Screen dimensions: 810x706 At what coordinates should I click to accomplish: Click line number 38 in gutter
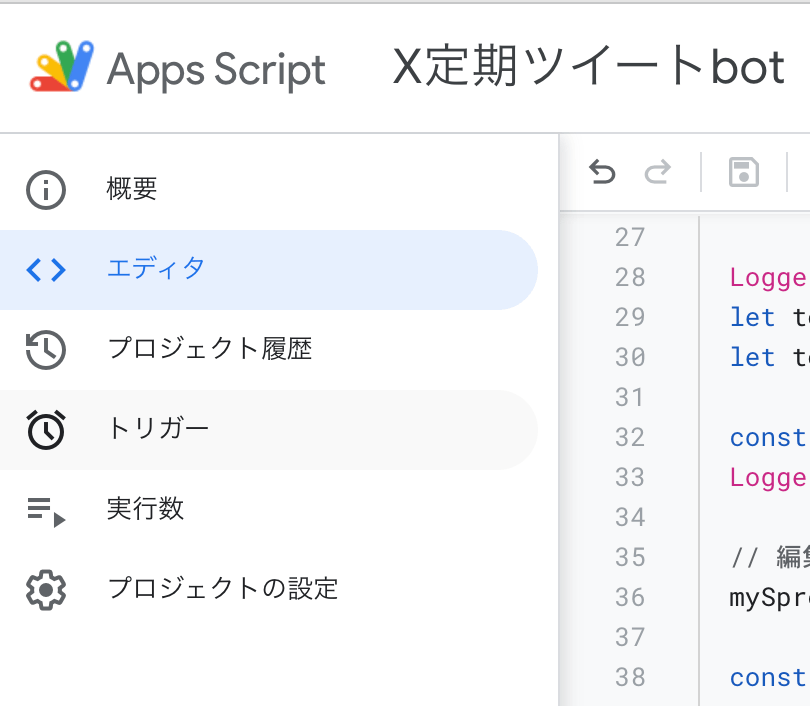(630, 677)
